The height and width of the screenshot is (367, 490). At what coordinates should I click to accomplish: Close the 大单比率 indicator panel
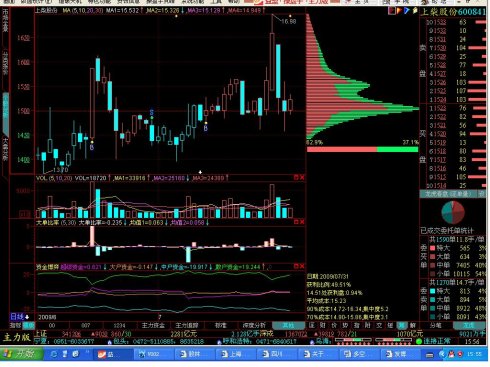pyautogui.click(x=302, y=222)
